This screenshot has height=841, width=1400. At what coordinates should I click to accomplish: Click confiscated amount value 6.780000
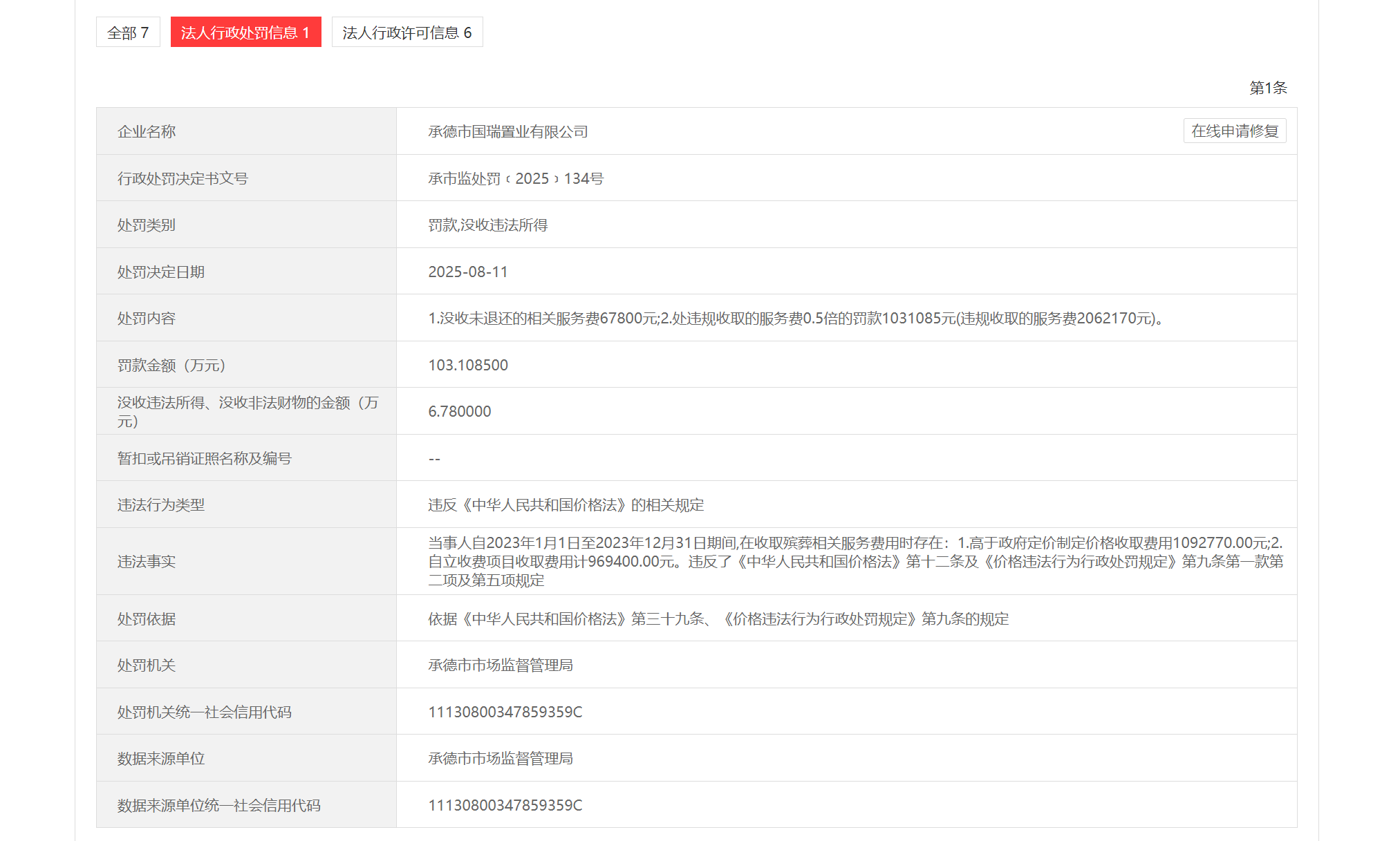pyautogui.click(x=460, y=411)
